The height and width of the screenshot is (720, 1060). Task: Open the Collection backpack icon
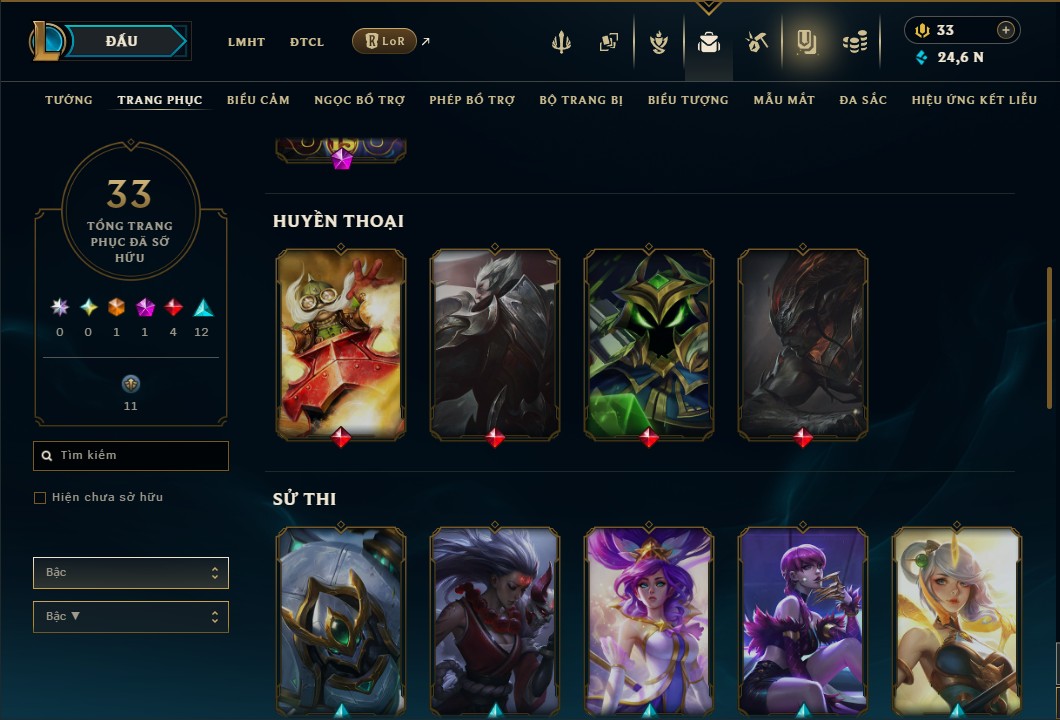[708, 43]
